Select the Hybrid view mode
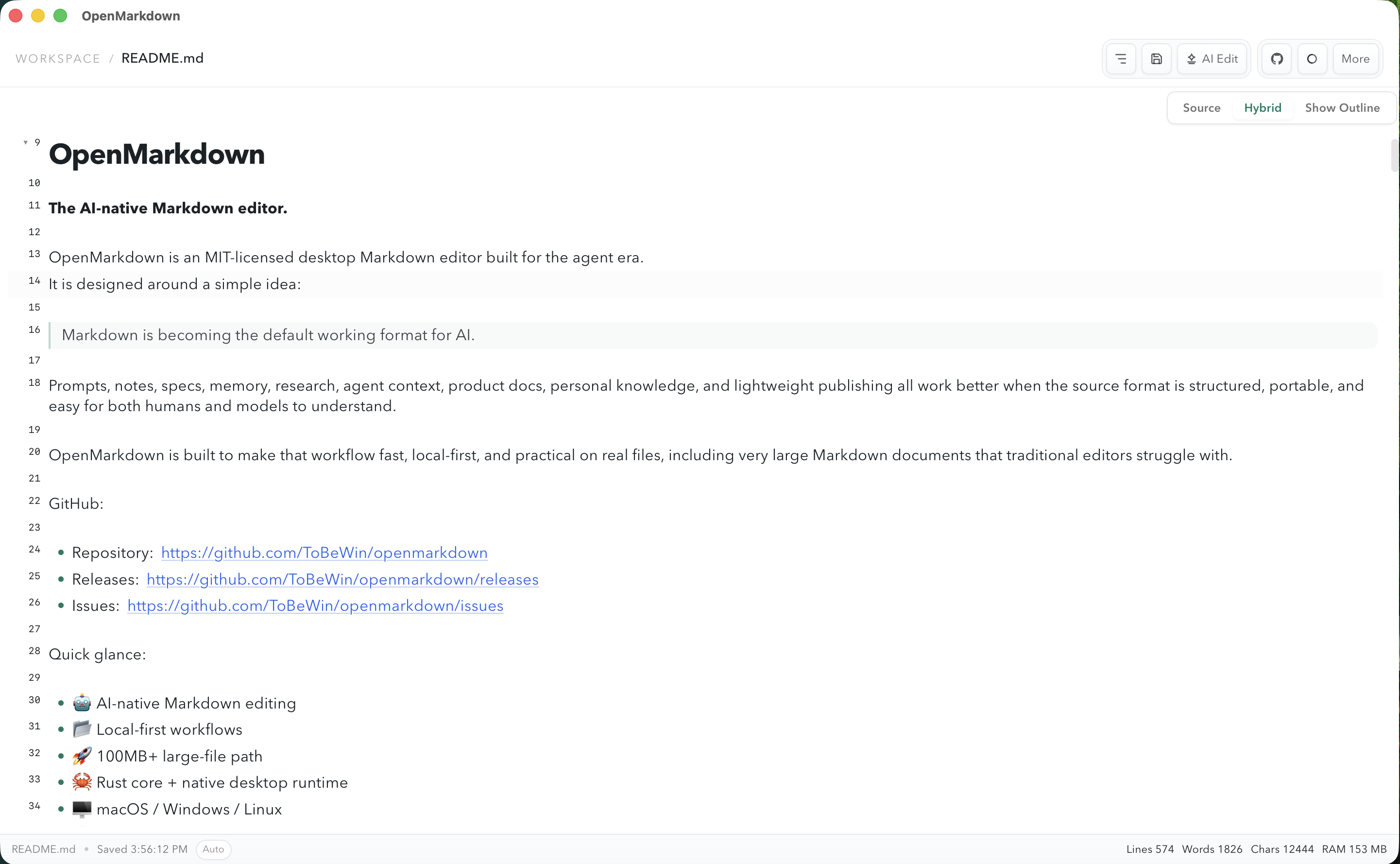The width and height of the screenshot is (1400, 864). coord(1263,107)
